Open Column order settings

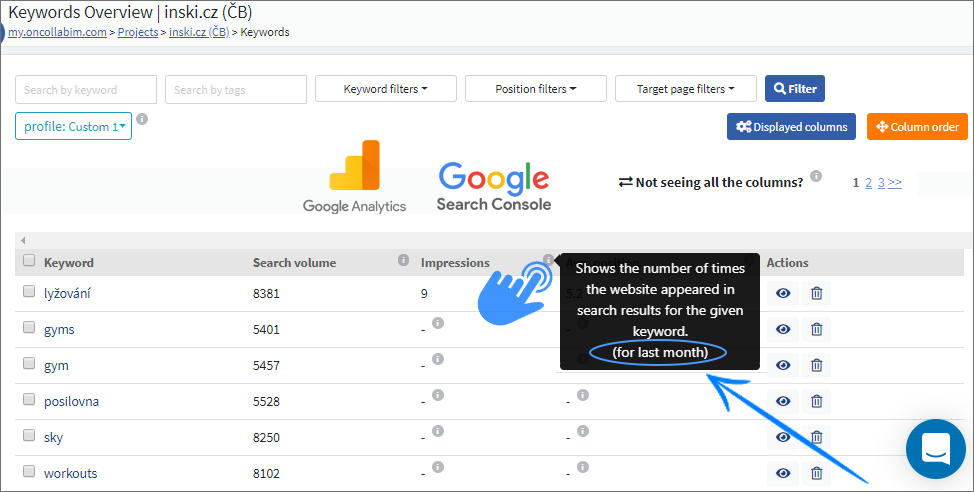tap(917, 127)
